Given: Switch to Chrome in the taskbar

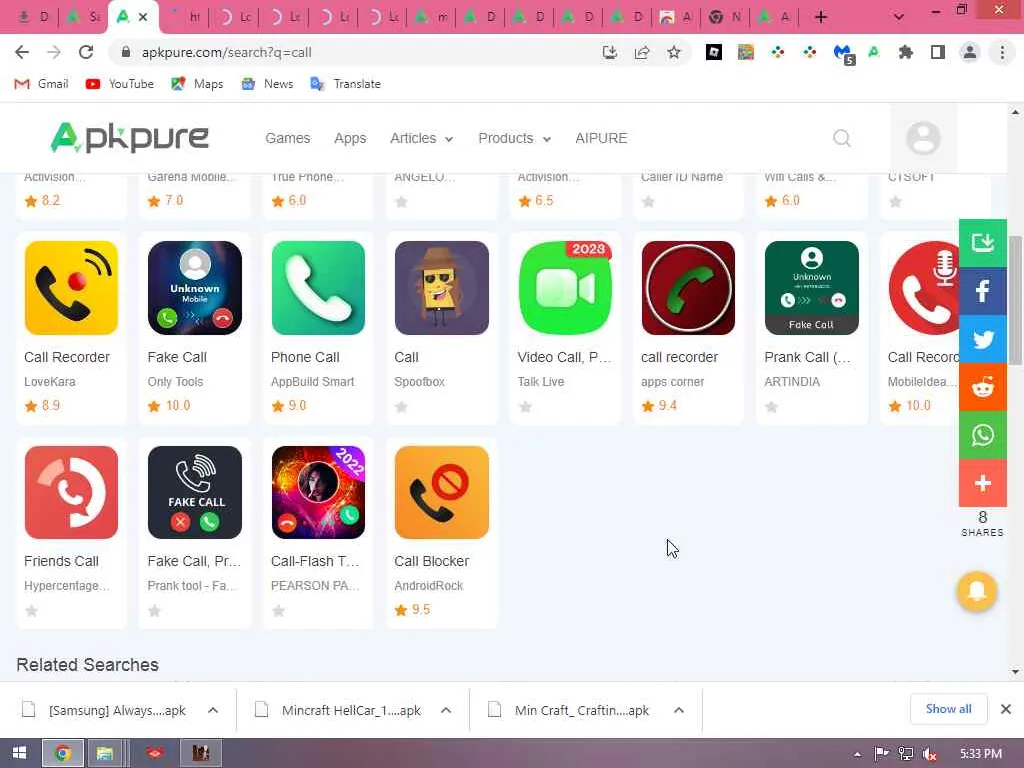Looking at the screenshot, I should [63, 753].
